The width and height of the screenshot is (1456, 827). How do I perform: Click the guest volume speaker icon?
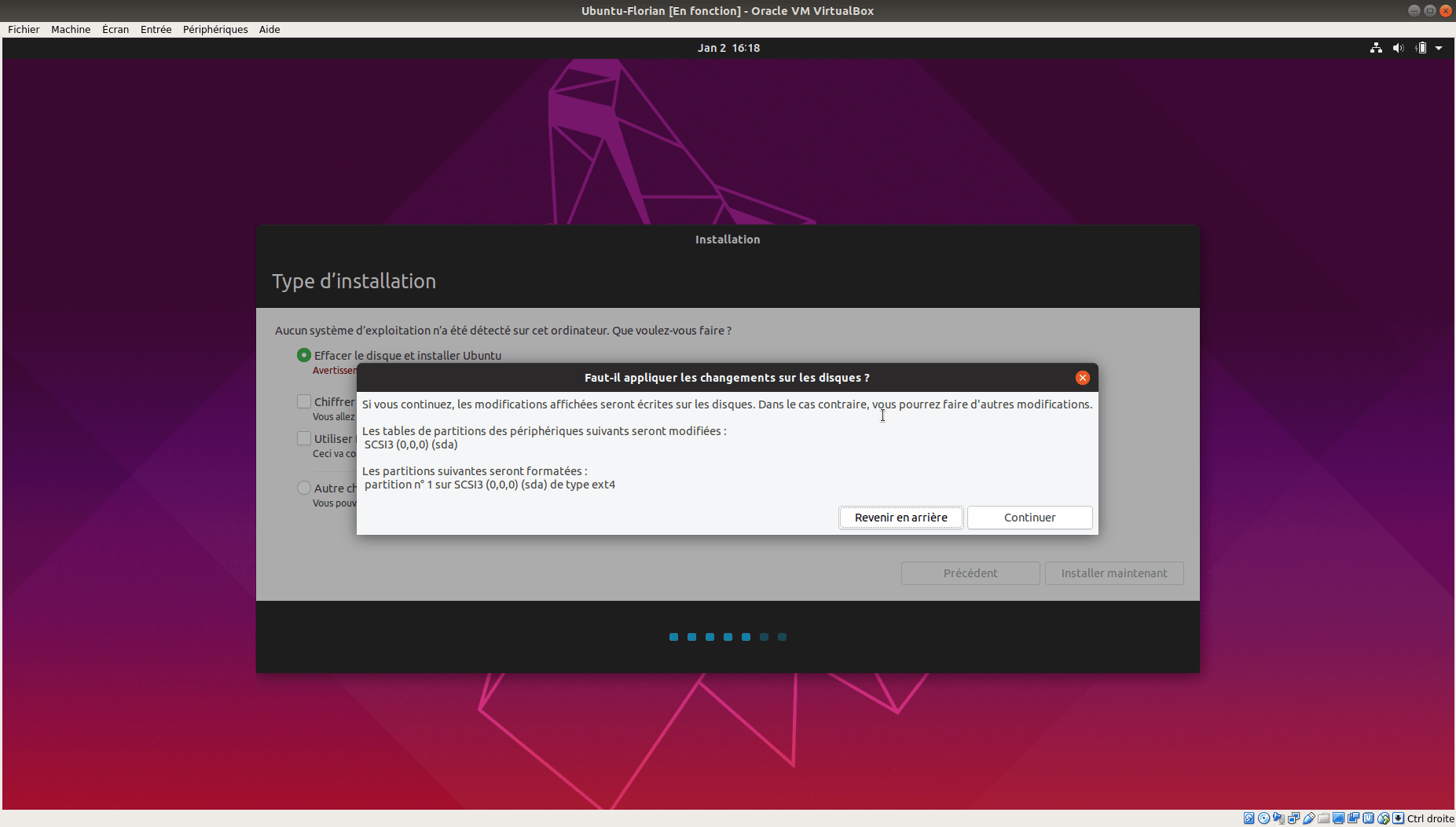point(1398,48)
